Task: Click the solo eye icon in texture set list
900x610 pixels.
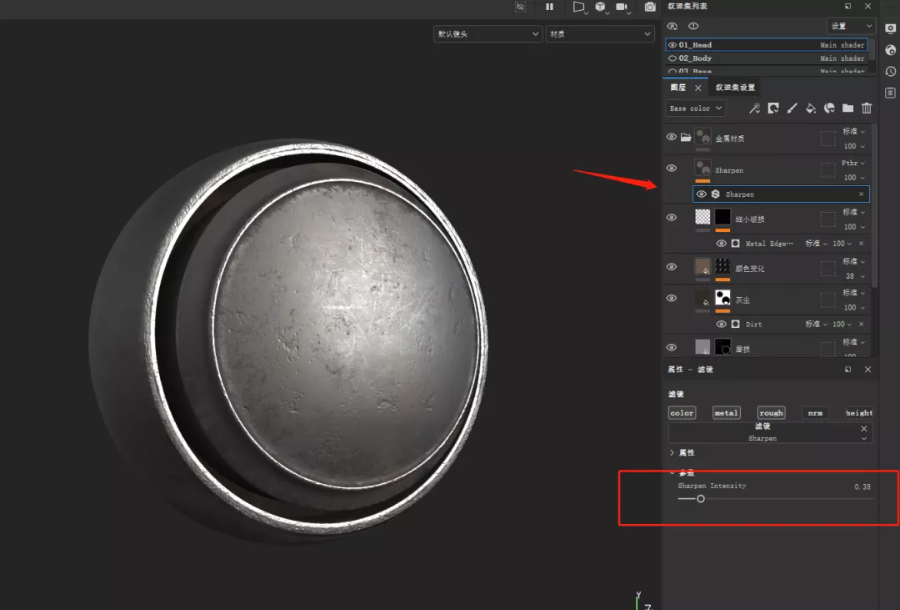Action: (x=672, y=26)
